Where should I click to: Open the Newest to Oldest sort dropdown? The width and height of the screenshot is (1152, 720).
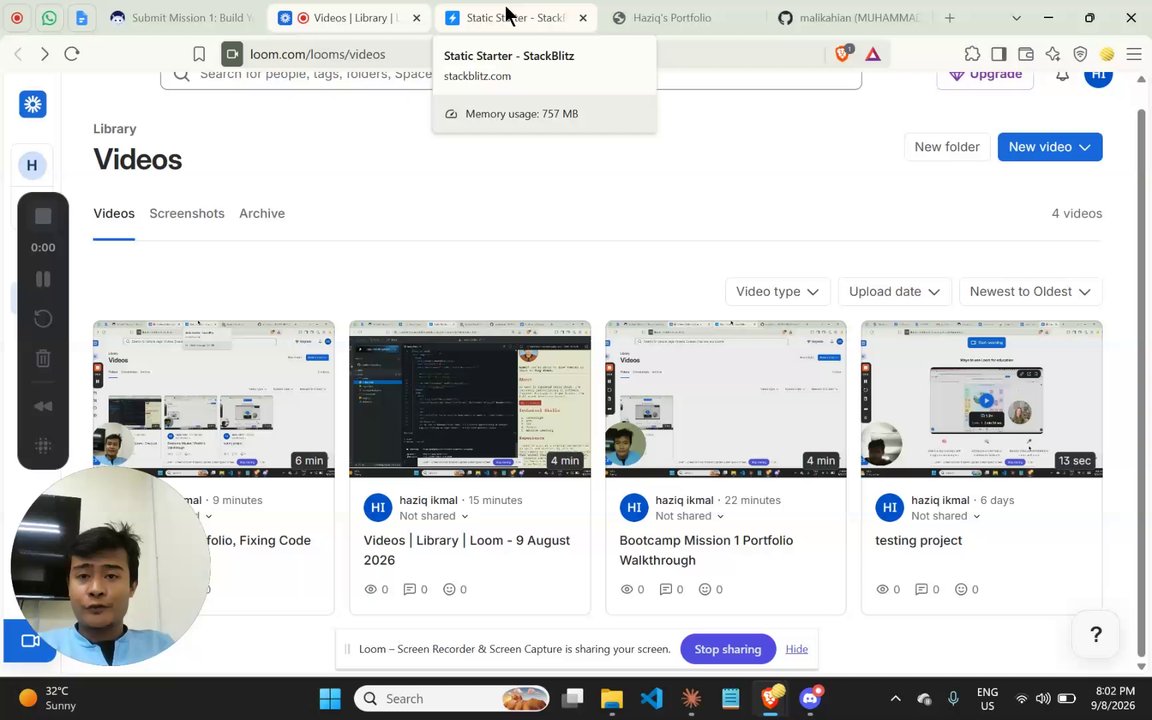1030,292
